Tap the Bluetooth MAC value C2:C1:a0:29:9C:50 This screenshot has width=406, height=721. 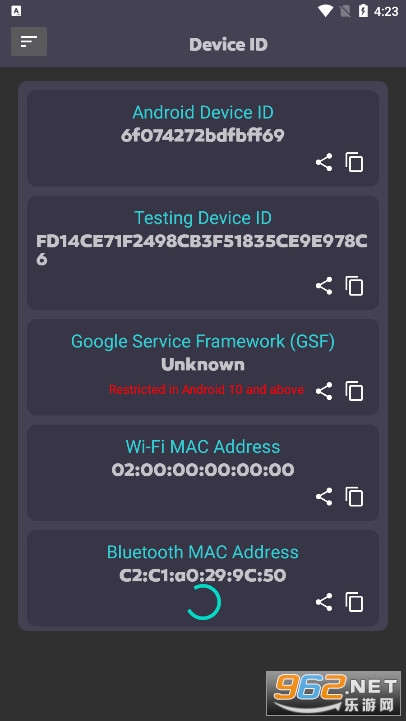[203, 575]
